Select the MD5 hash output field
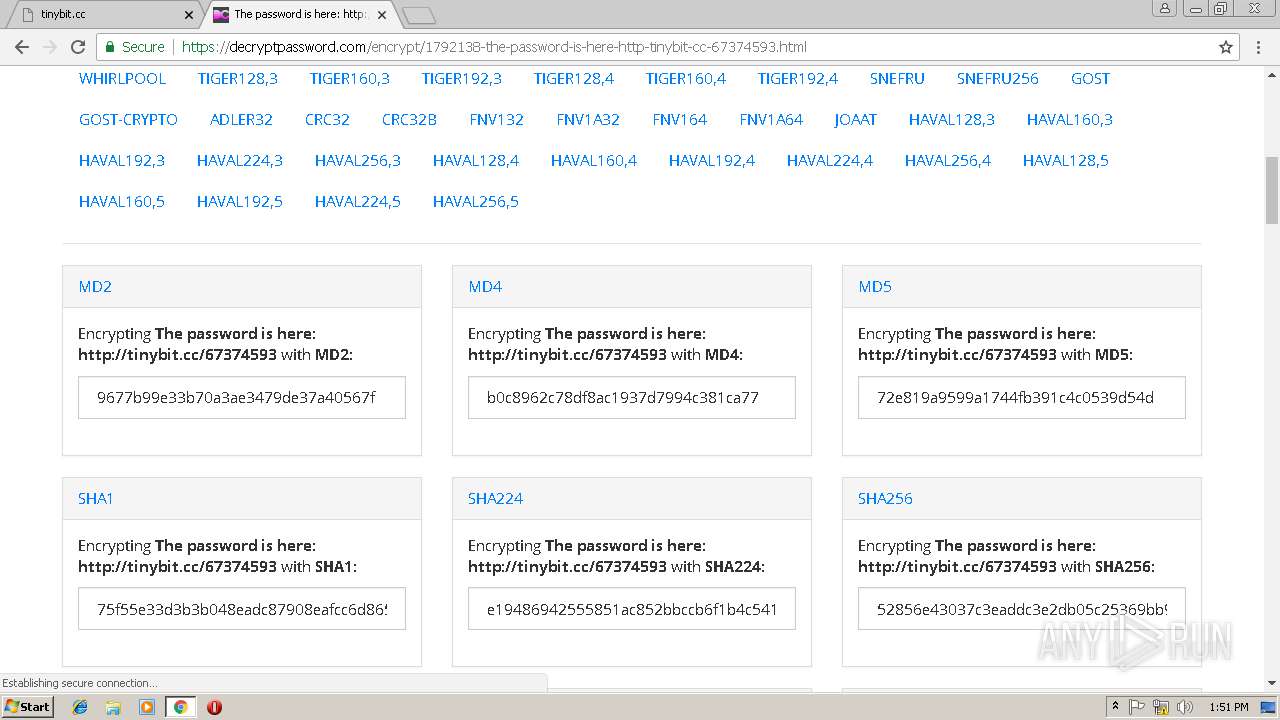 pyautogui.click(x=1022, y=397)
